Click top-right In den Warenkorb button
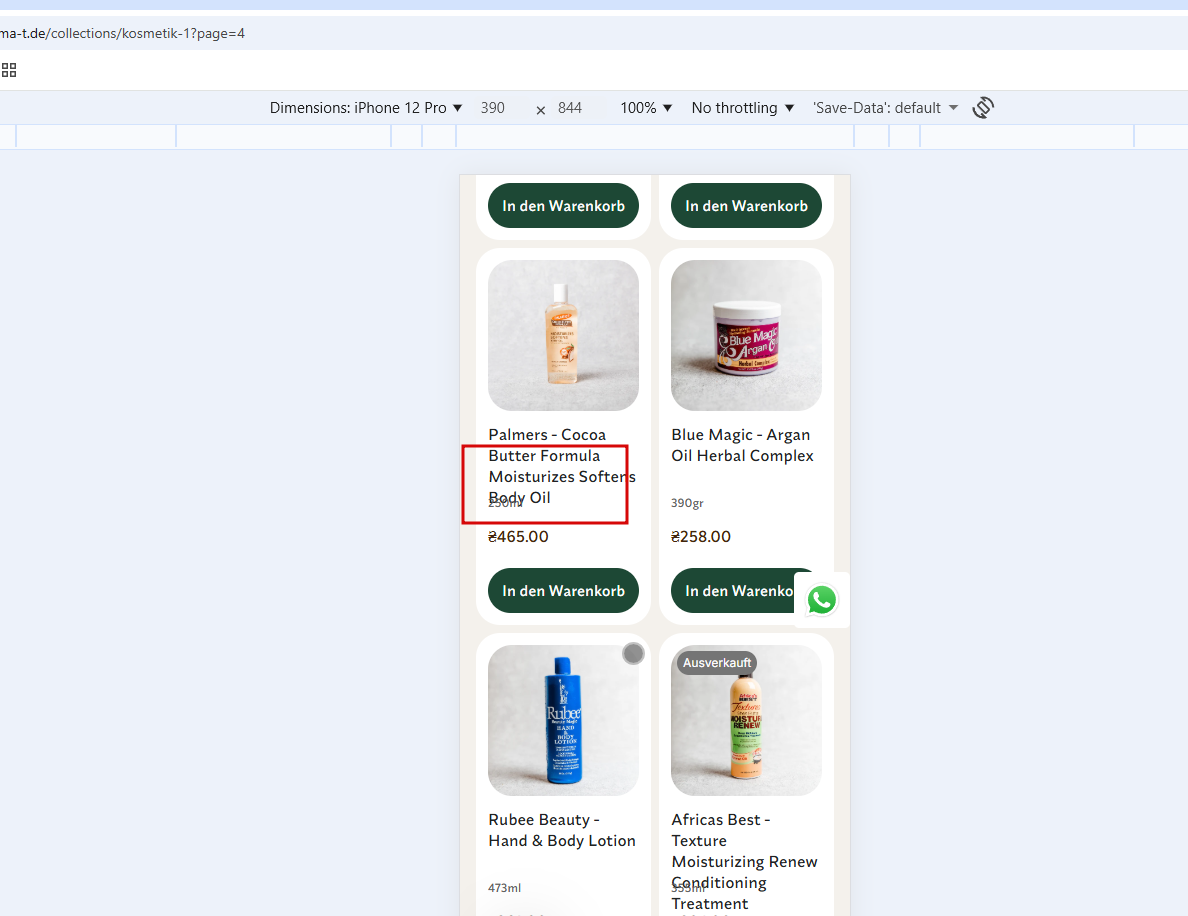 [746, 205]
